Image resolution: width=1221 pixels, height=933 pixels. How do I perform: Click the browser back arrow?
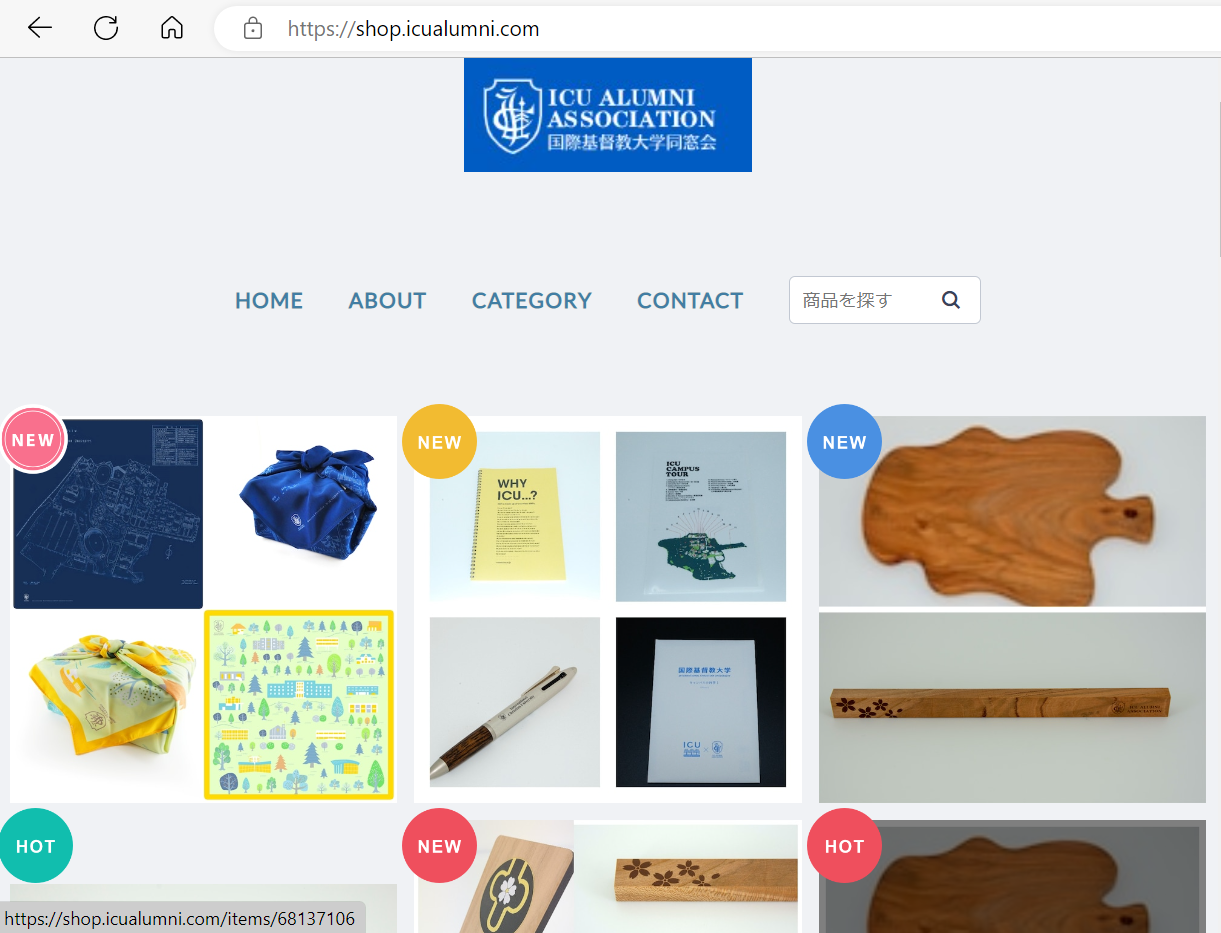[40, 28]
